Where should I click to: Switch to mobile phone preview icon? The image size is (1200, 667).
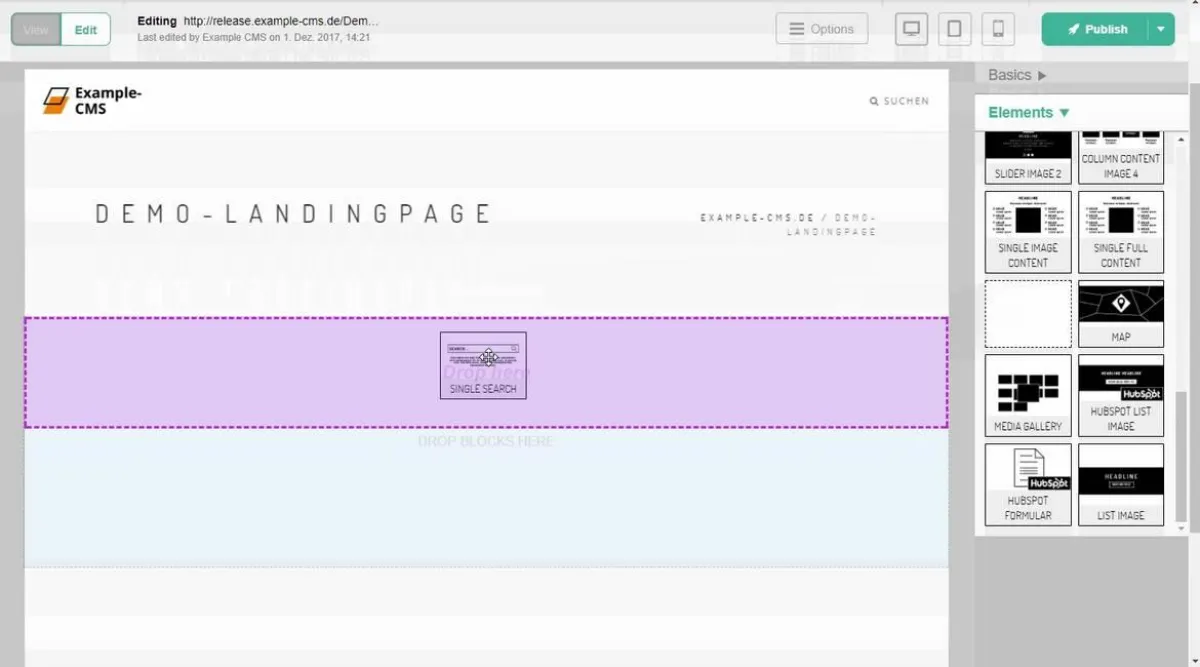(x=997, y=29)
